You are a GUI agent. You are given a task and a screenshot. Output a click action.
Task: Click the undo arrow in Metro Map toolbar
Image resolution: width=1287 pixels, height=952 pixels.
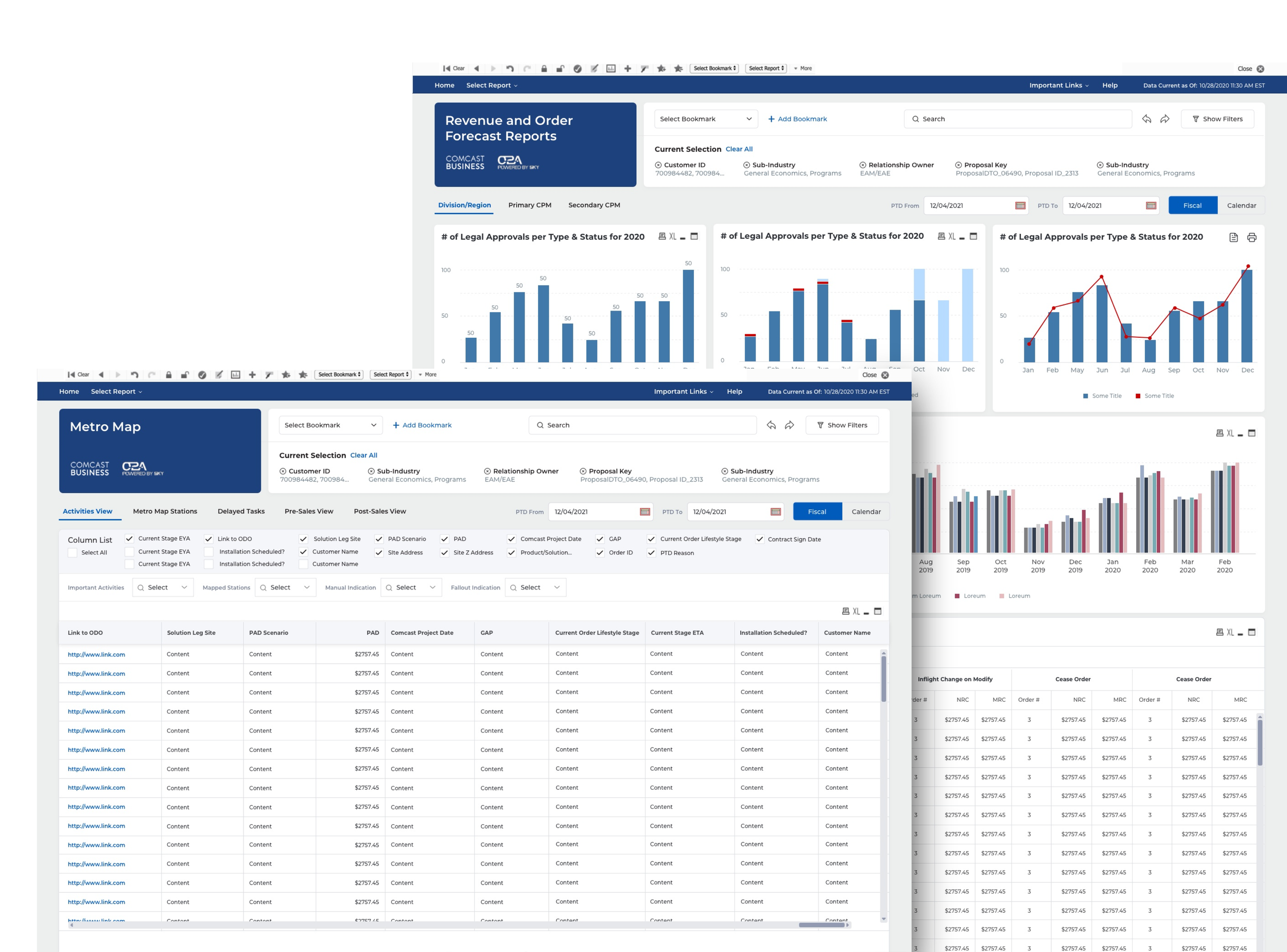[135, 375]
